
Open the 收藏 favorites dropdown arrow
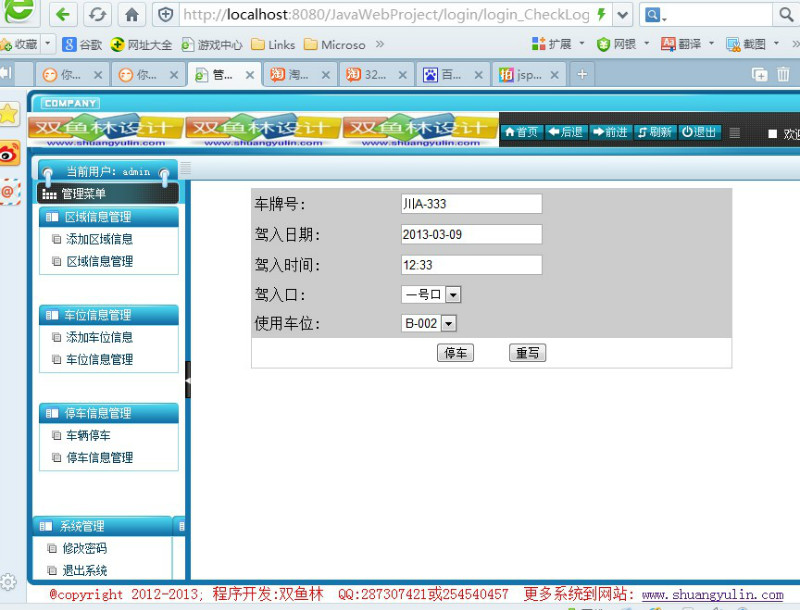pyautogui.click(x=47, y=44)
